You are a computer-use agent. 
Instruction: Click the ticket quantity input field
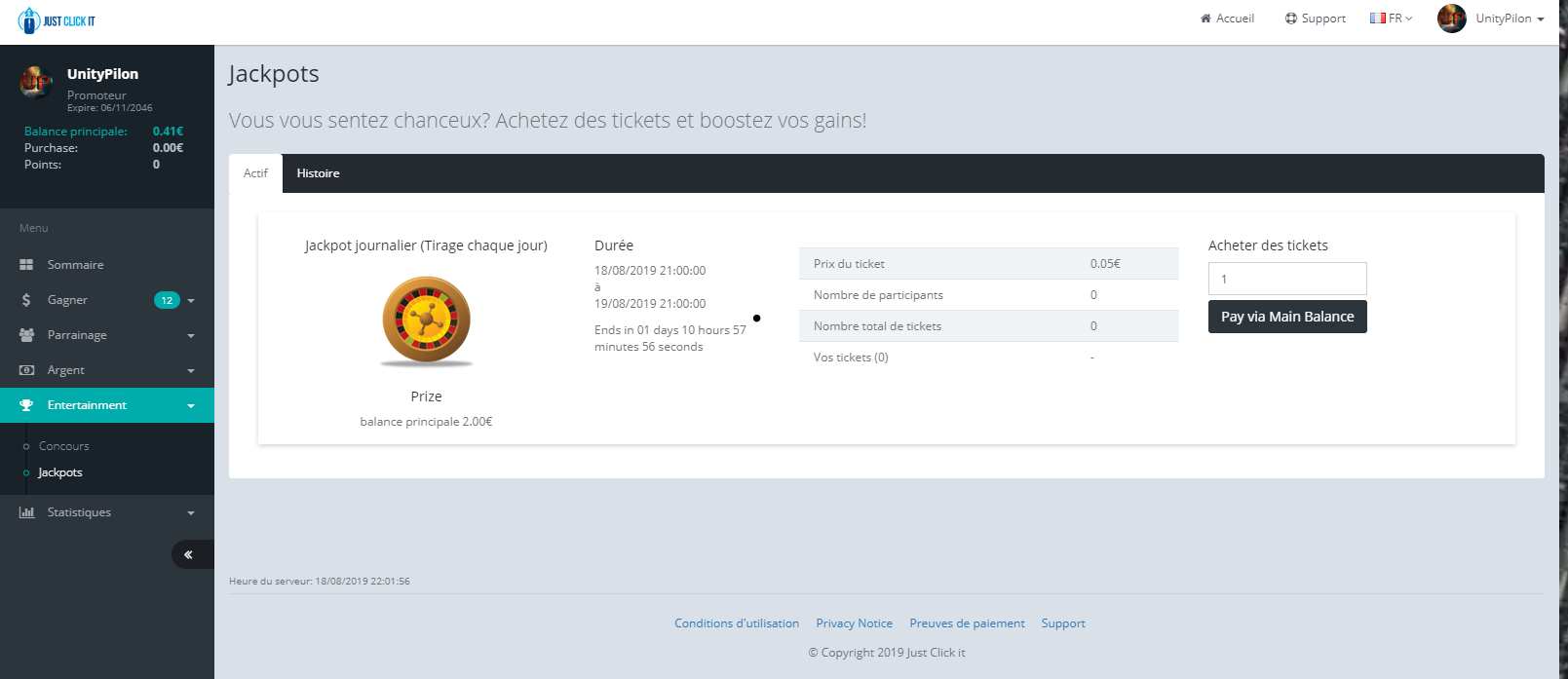click(1286, 279)
